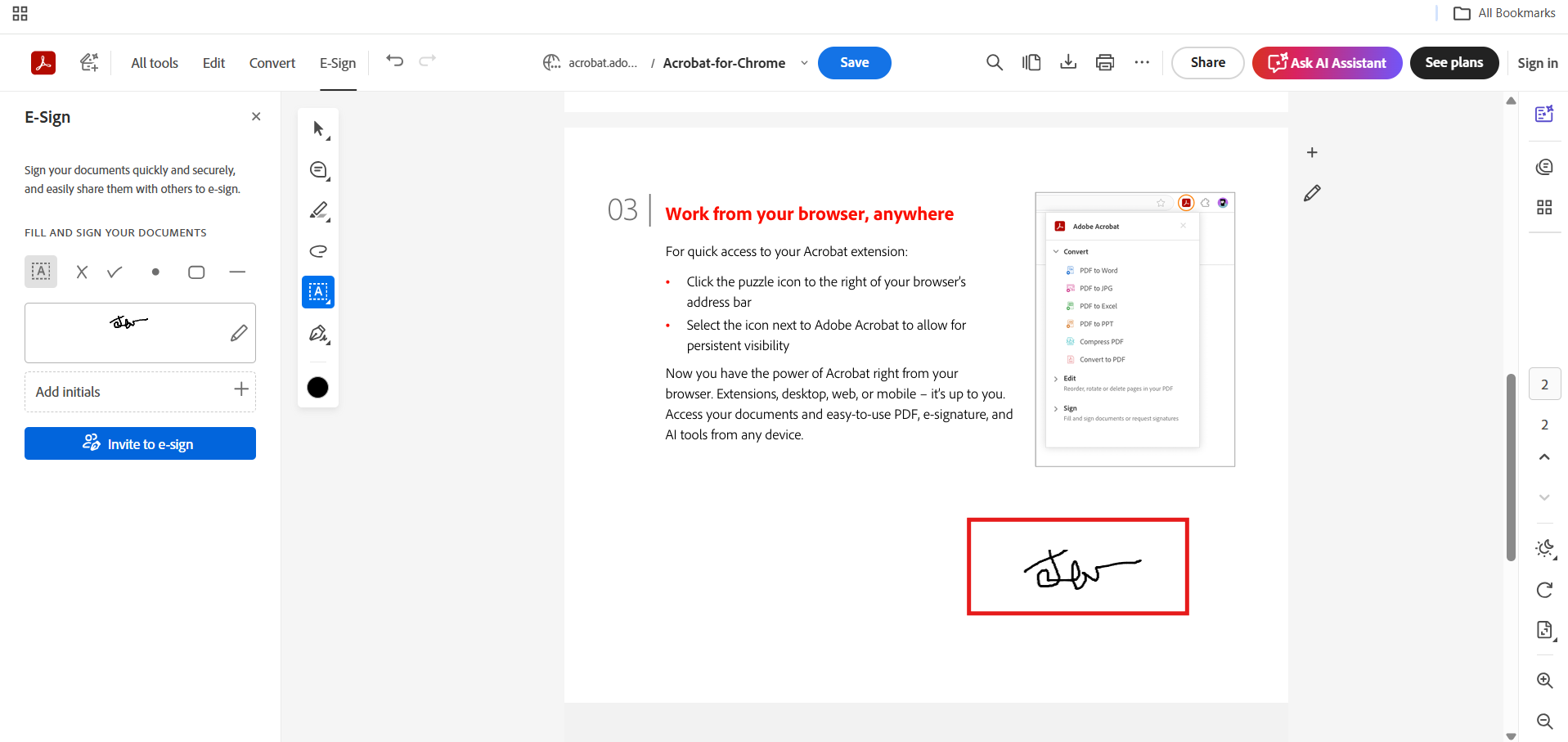The image size is (1568, 742).
Task: Open the AI assistant panel in right rail
Action: (1544, 114)
